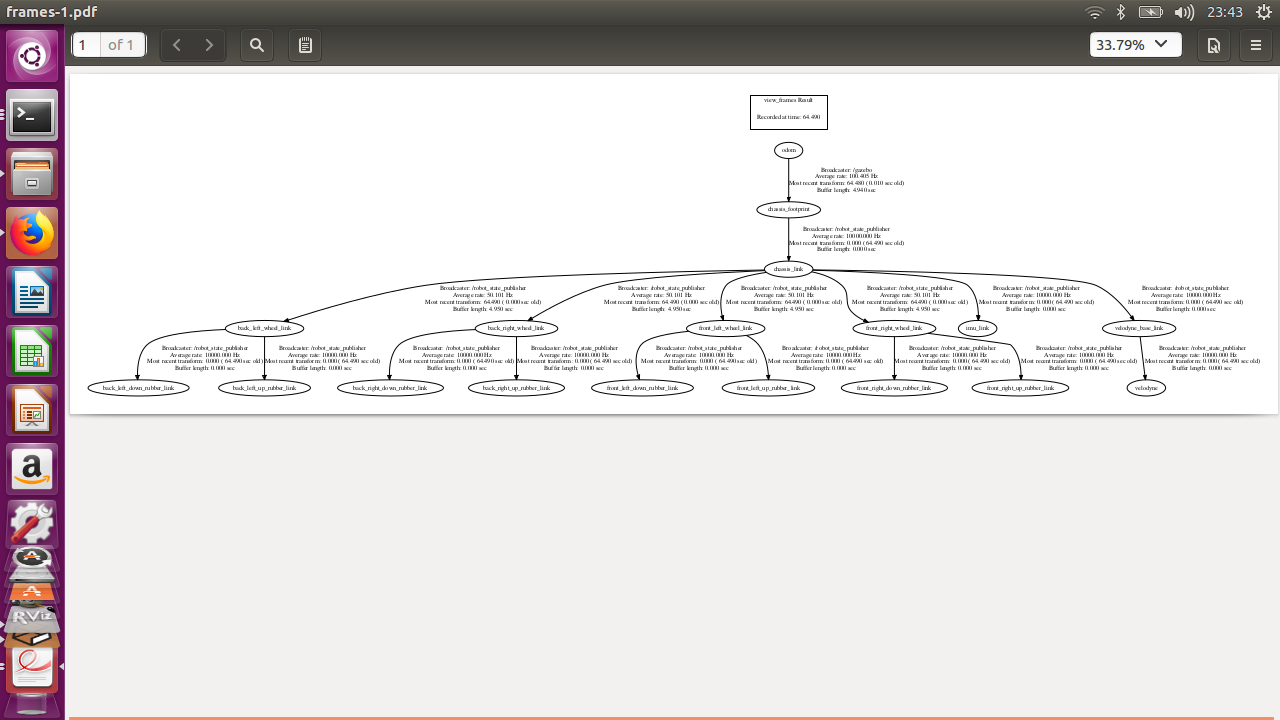Open the file options button
Image resolution: width=1280 pixels, height=720 pixels.
coord(1213,45)
